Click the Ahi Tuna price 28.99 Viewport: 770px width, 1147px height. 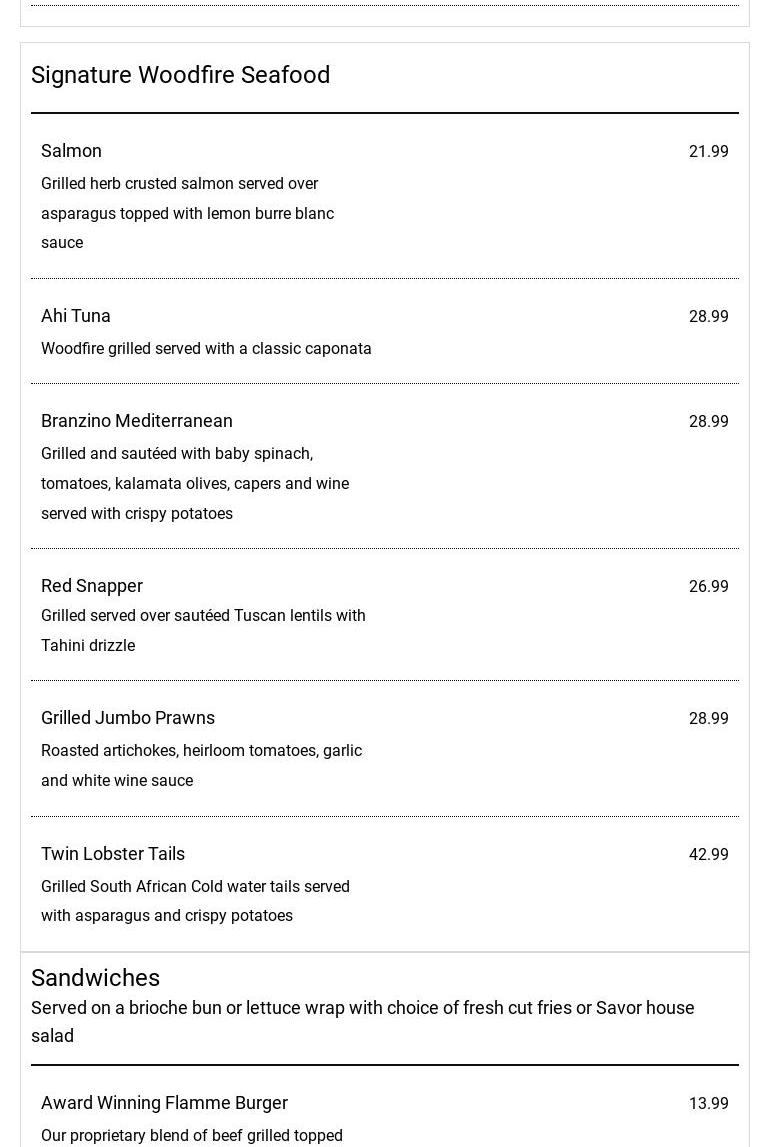pos(708,317)
